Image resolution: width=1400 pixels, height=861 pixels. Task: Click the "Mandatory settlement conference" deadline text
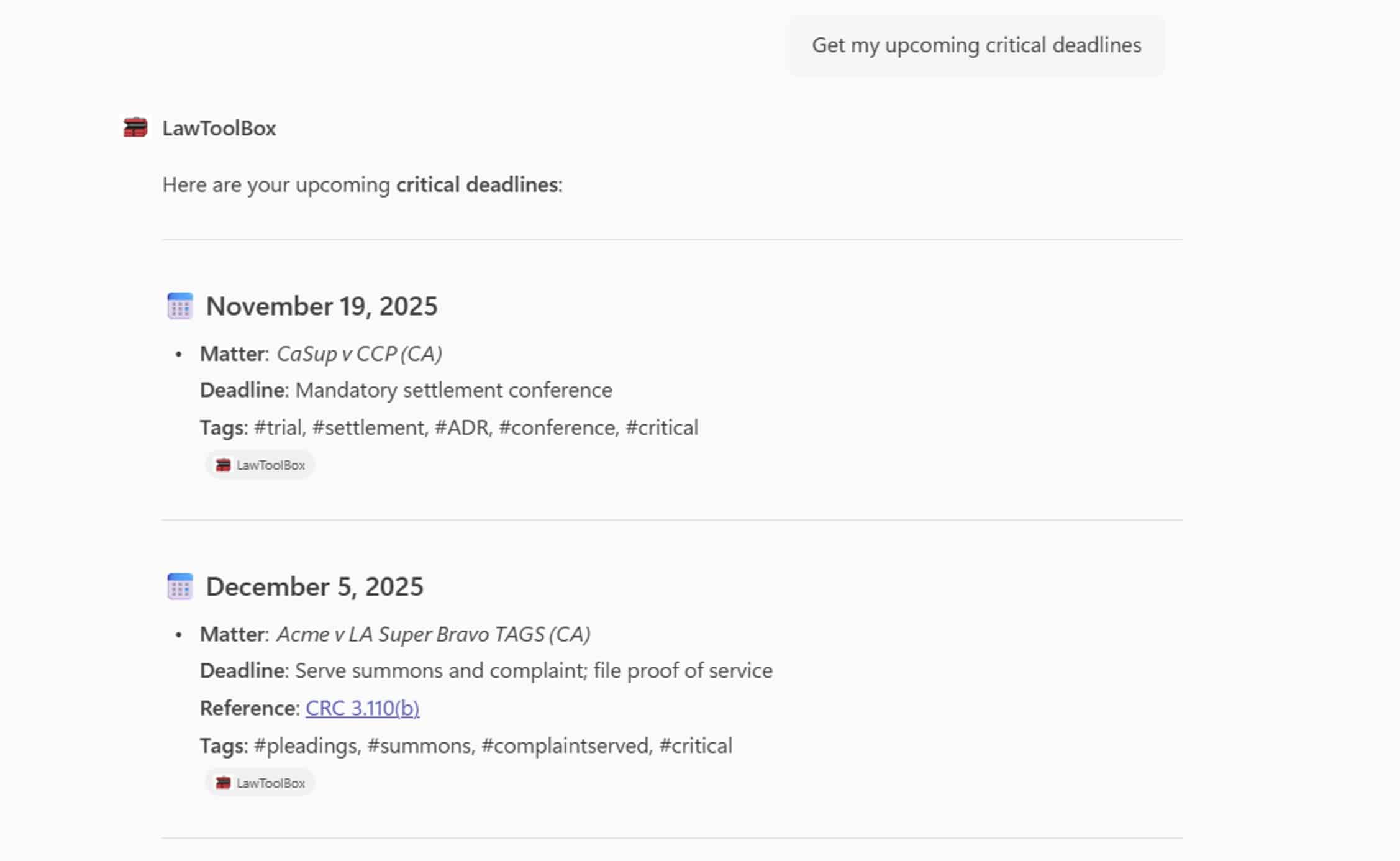[x=453, y=390]
